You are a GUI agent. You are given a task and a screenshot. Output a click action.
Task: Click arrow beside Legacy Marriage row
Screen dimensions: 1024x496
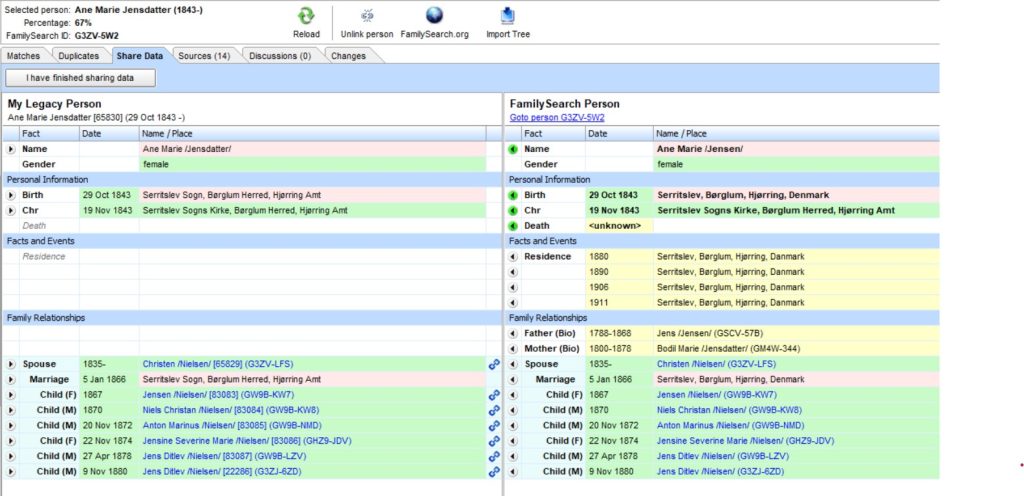(10, 380)
